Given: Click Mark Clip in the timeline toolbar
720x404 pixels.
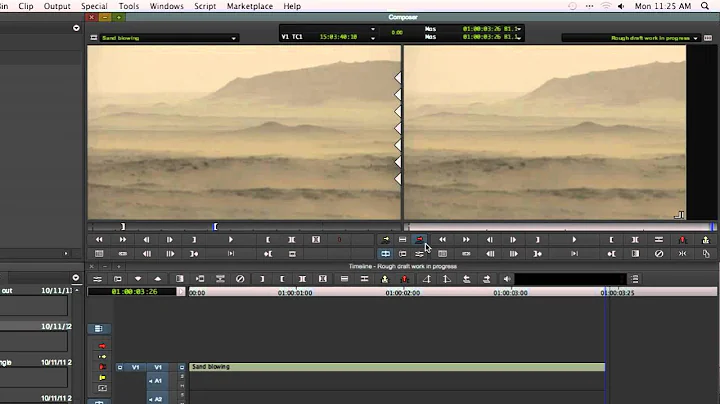Looking at the screenshot, I should coord(303,279).
